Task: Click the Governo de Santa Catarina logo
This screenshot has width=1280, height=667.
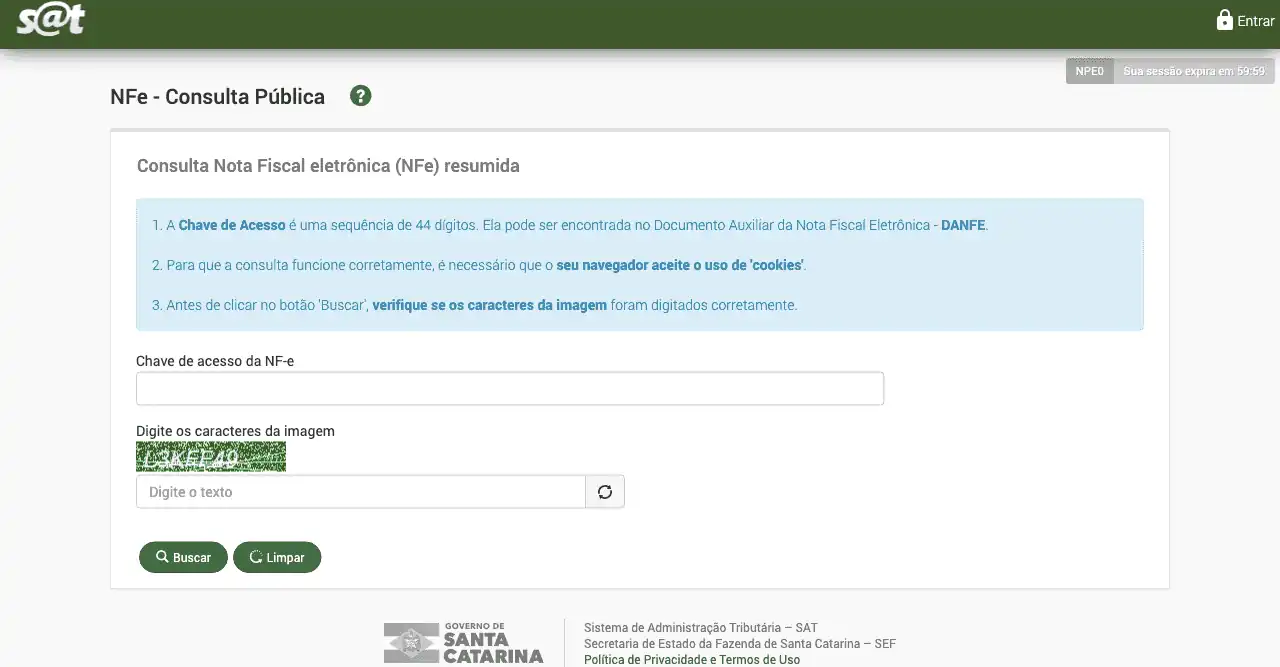Action: 463,642
